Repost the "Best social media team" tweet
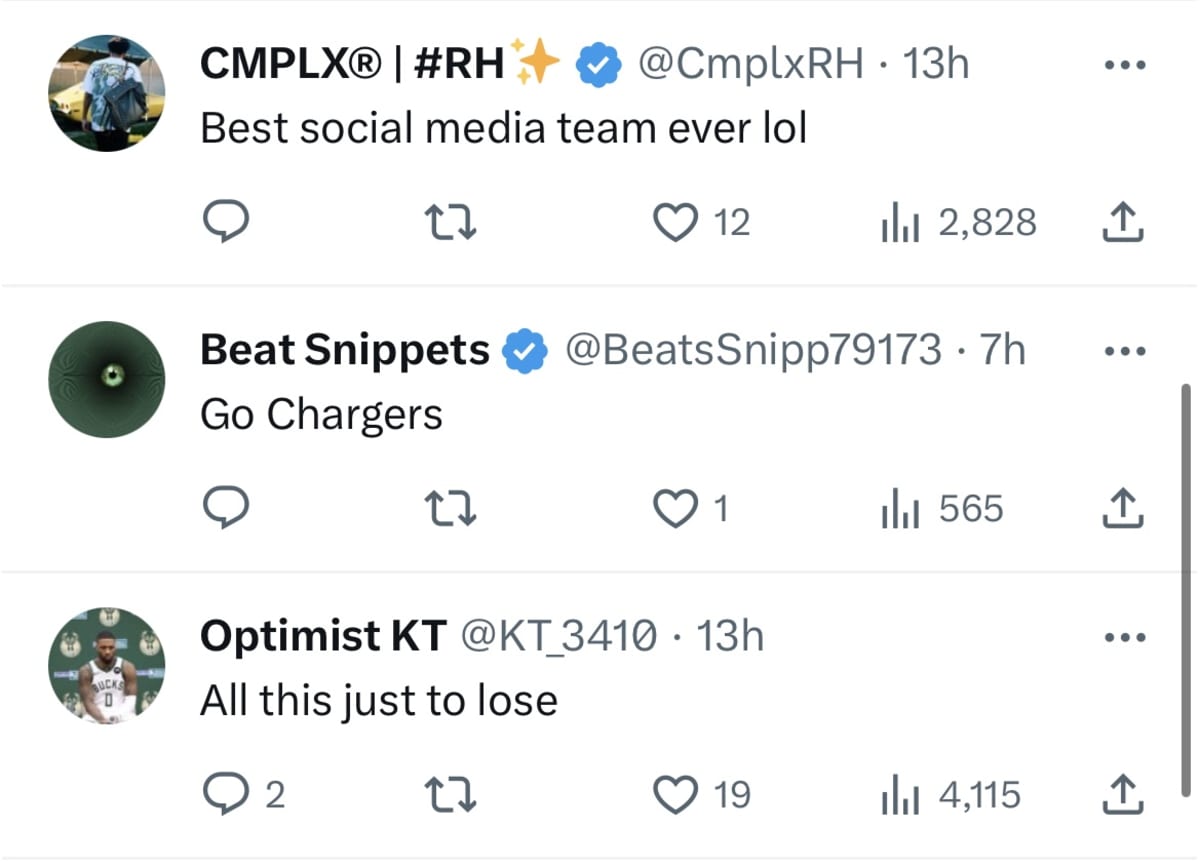The width and height of the screenshot is (1200, 868). click(x=451, y=222)
